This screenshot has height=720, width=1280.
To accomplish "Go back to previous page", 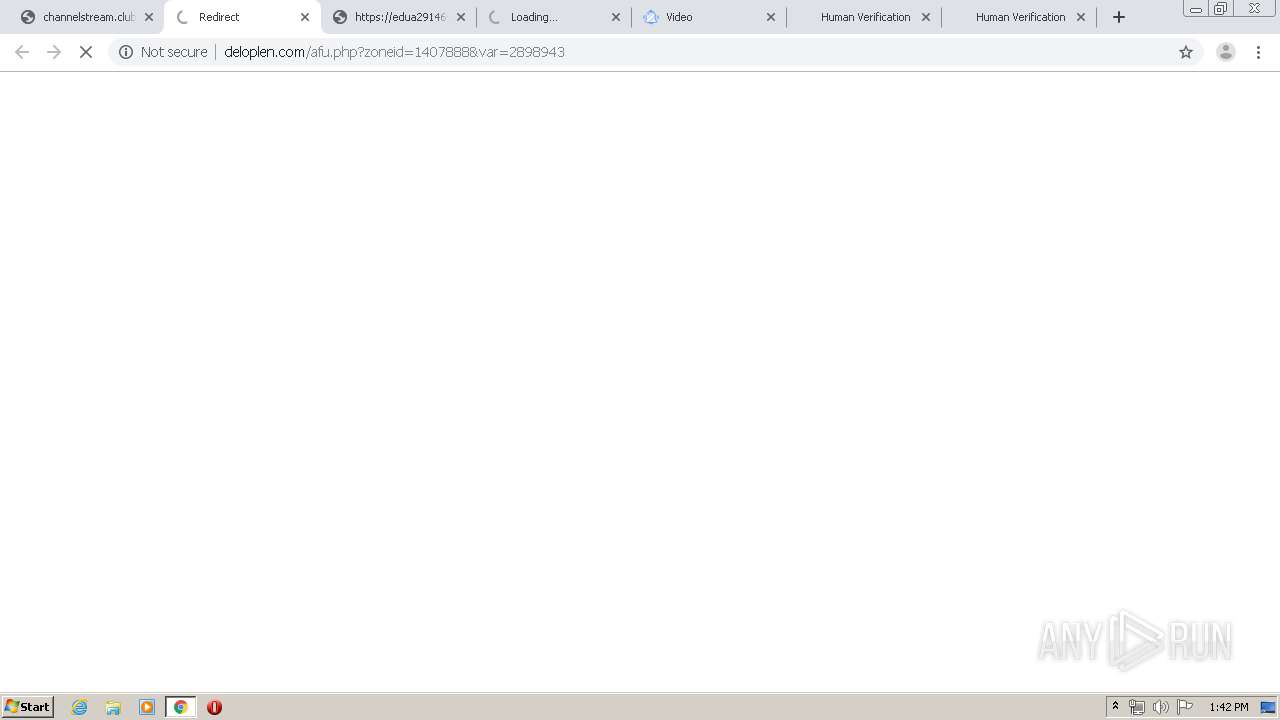I will [x=22, y=52].
